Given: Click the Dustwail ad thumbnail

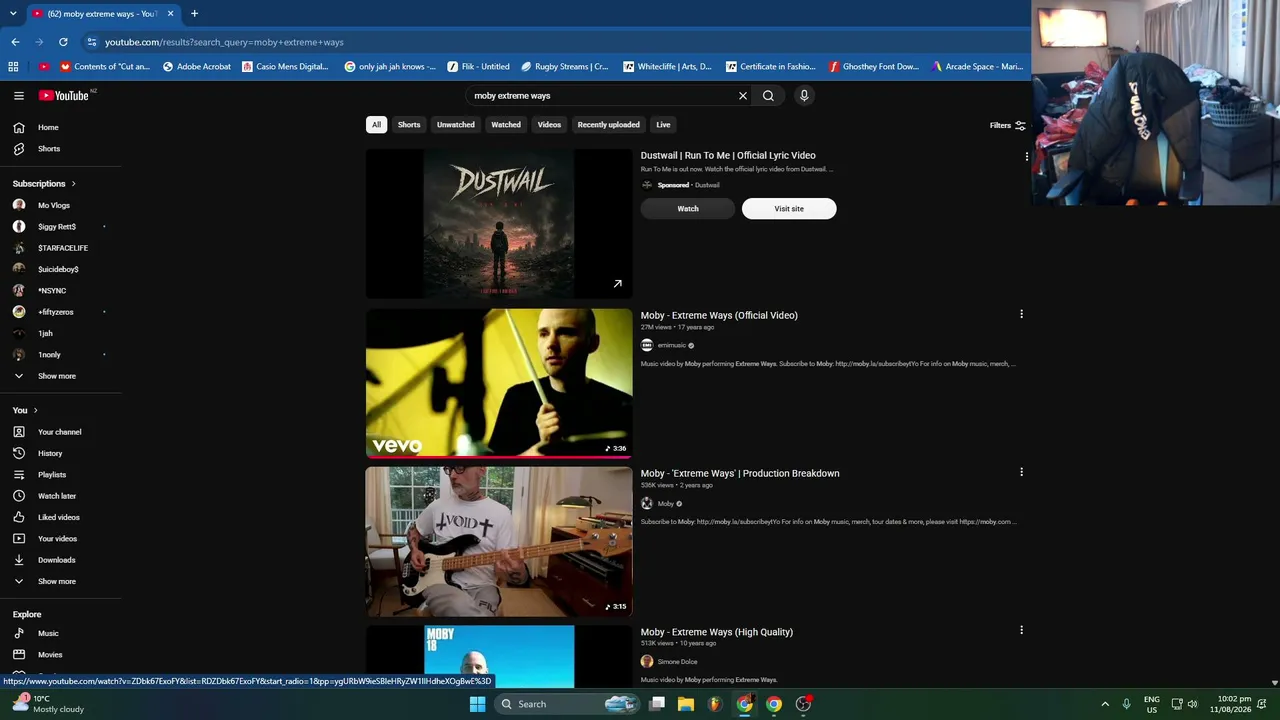Looking at the screenshot, I should [499, 224].
